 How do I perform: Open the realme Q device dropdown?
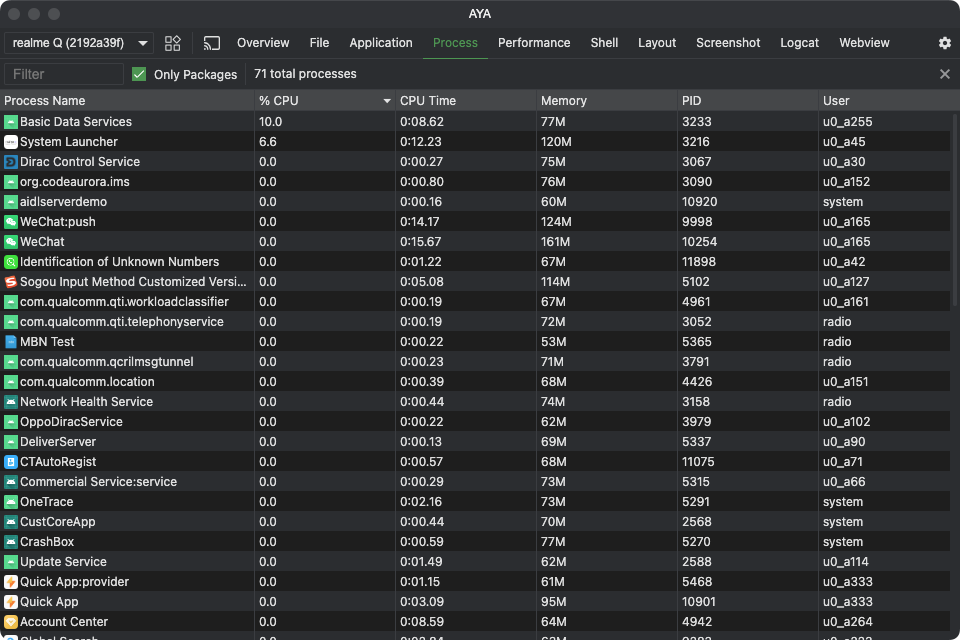click(x=79, y=43)
